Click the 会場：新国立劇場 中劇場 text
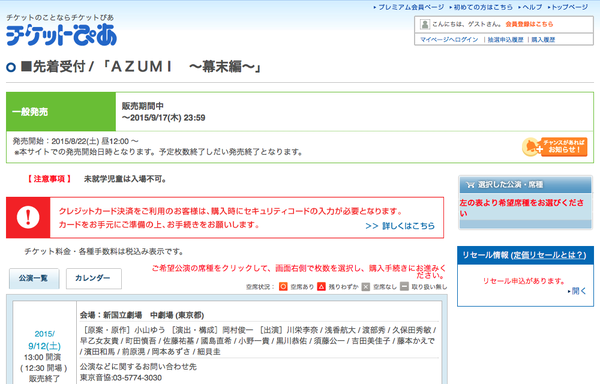600x384 pixels. 142,315
